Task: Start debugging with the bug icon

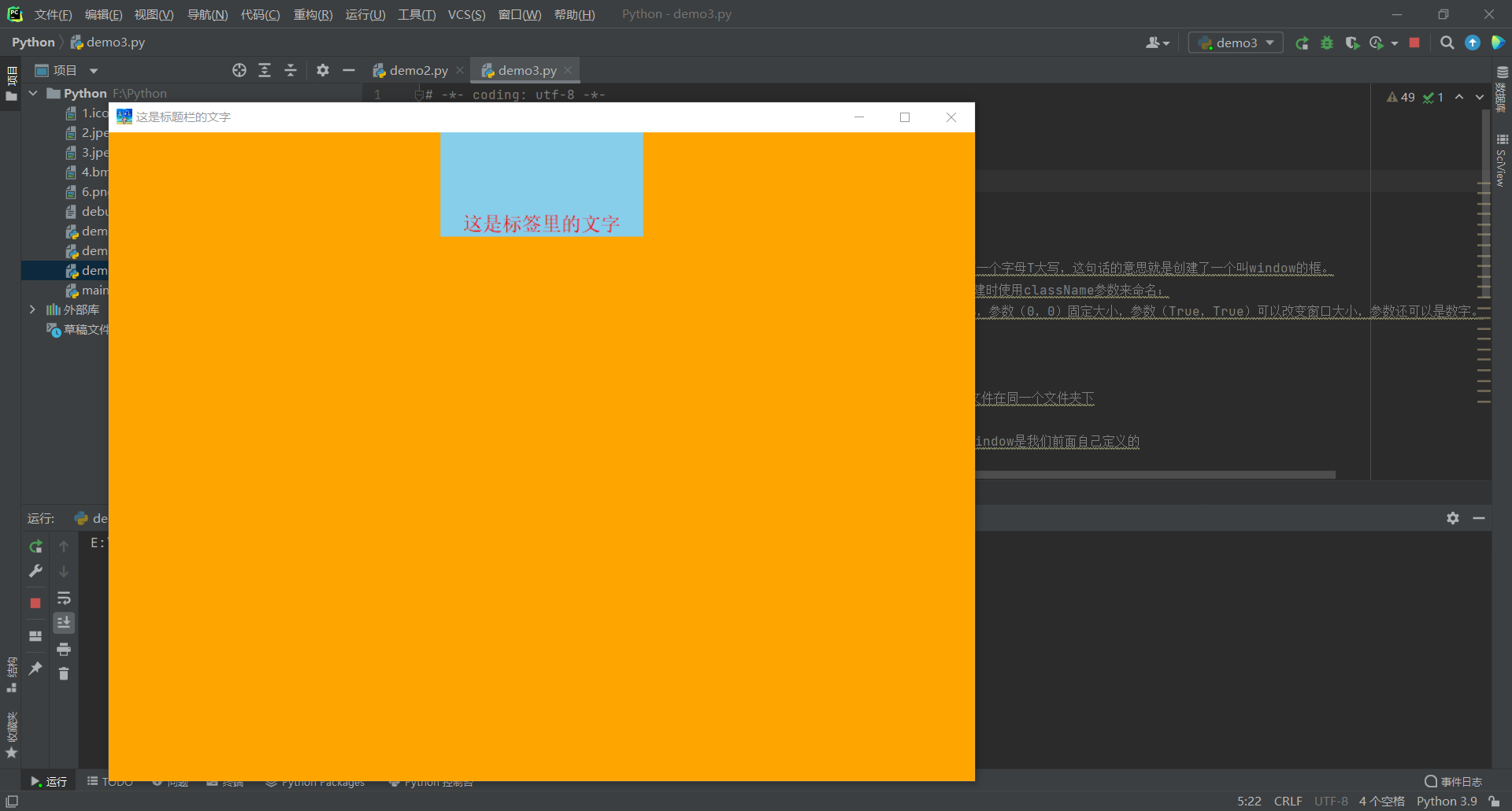Action: click(x=1327, y=43)
